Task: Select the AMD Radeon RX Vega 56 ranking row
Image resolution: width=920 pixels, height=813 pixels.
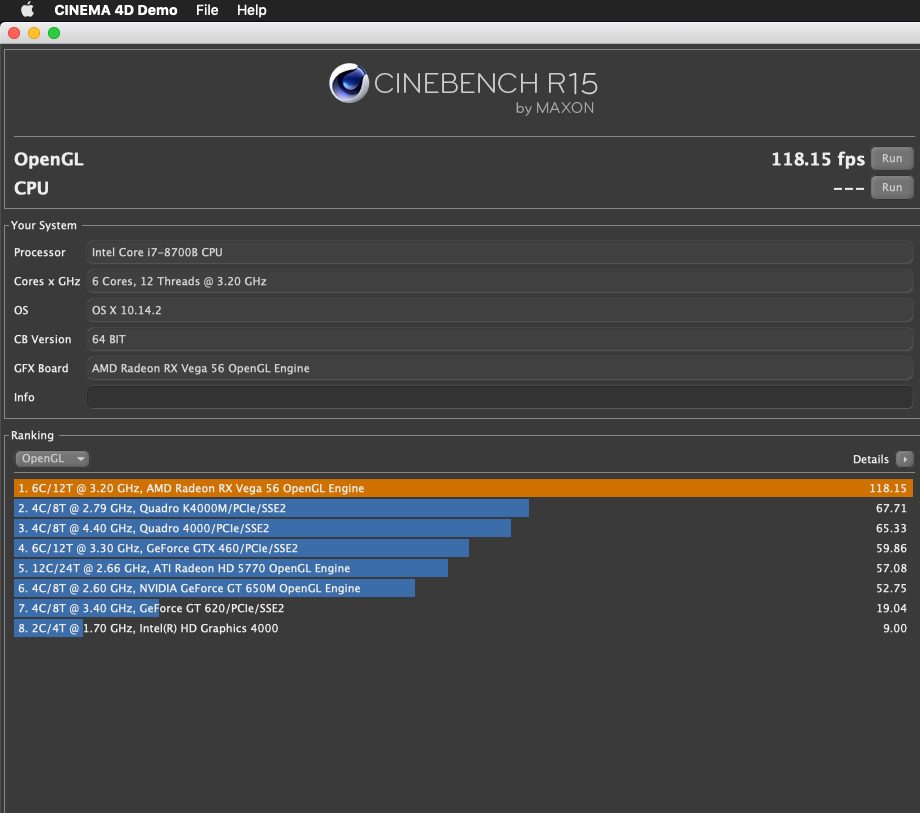Action: tap(464, 488)
